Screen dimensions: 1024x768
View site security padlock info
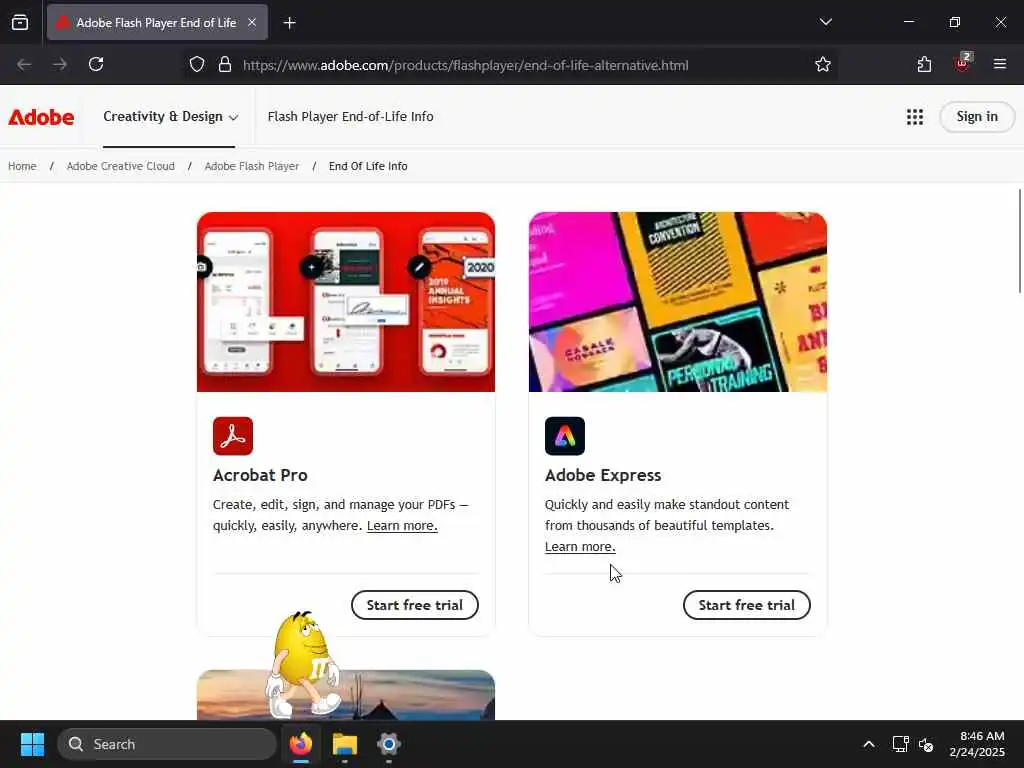coord(225,65)
